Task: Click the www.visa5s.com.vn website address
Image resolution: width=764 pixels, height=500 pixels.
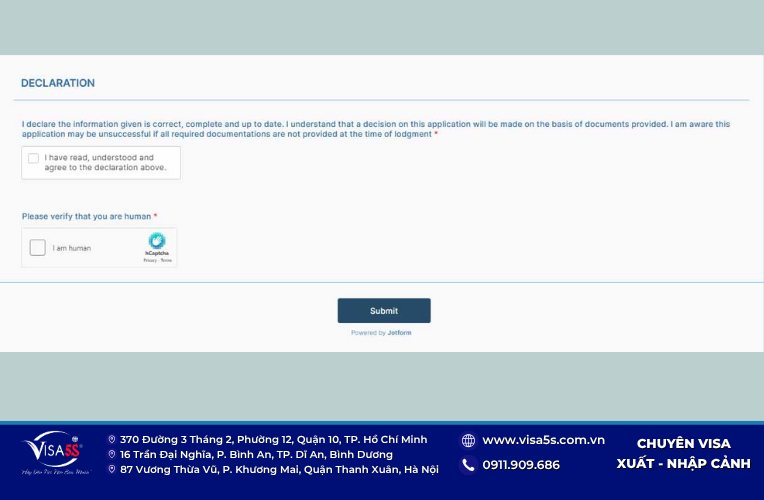Action: point(543,440)
